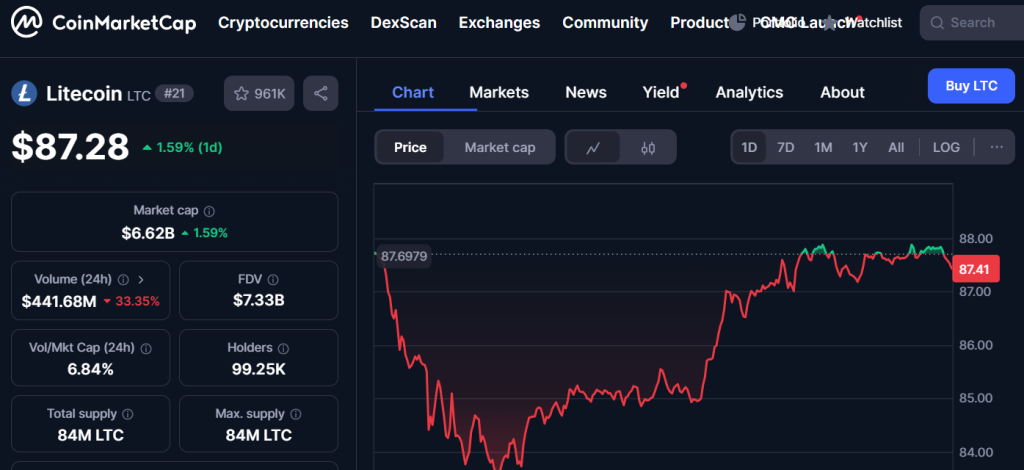This screenshot has height=470, width=1024.
Task: Click the Holders info icon
Action: [x=284, y=348]
